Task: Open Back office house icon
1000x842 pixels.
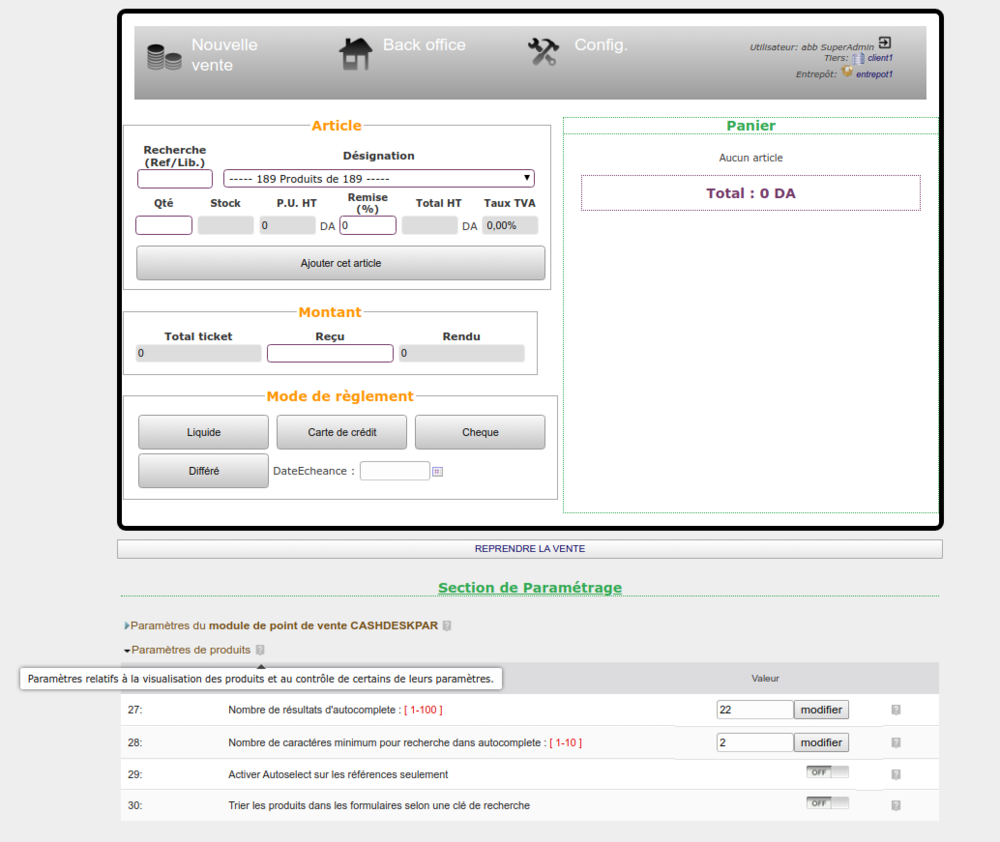Action: (x=355, y=54)
